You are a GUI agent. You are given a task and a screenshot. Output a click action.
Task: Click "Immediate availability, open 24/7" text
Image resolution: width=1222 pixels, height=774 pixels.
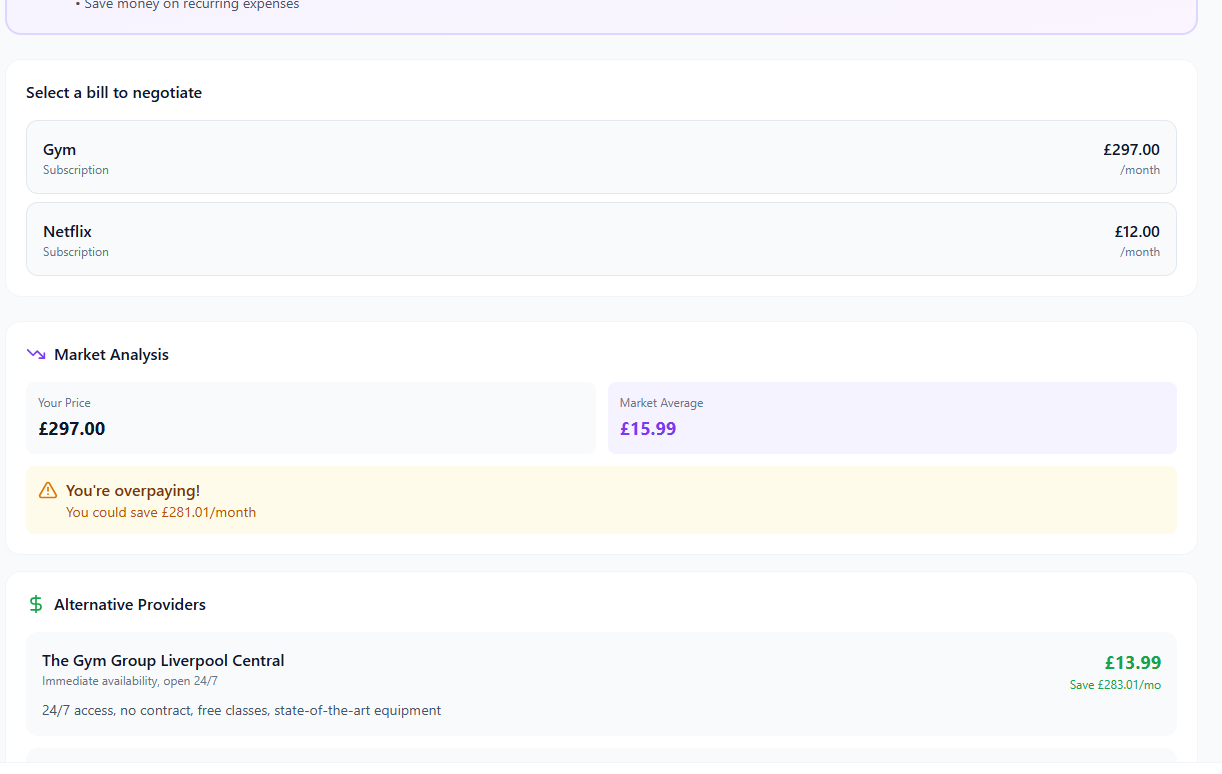click(x=130, y=681)
